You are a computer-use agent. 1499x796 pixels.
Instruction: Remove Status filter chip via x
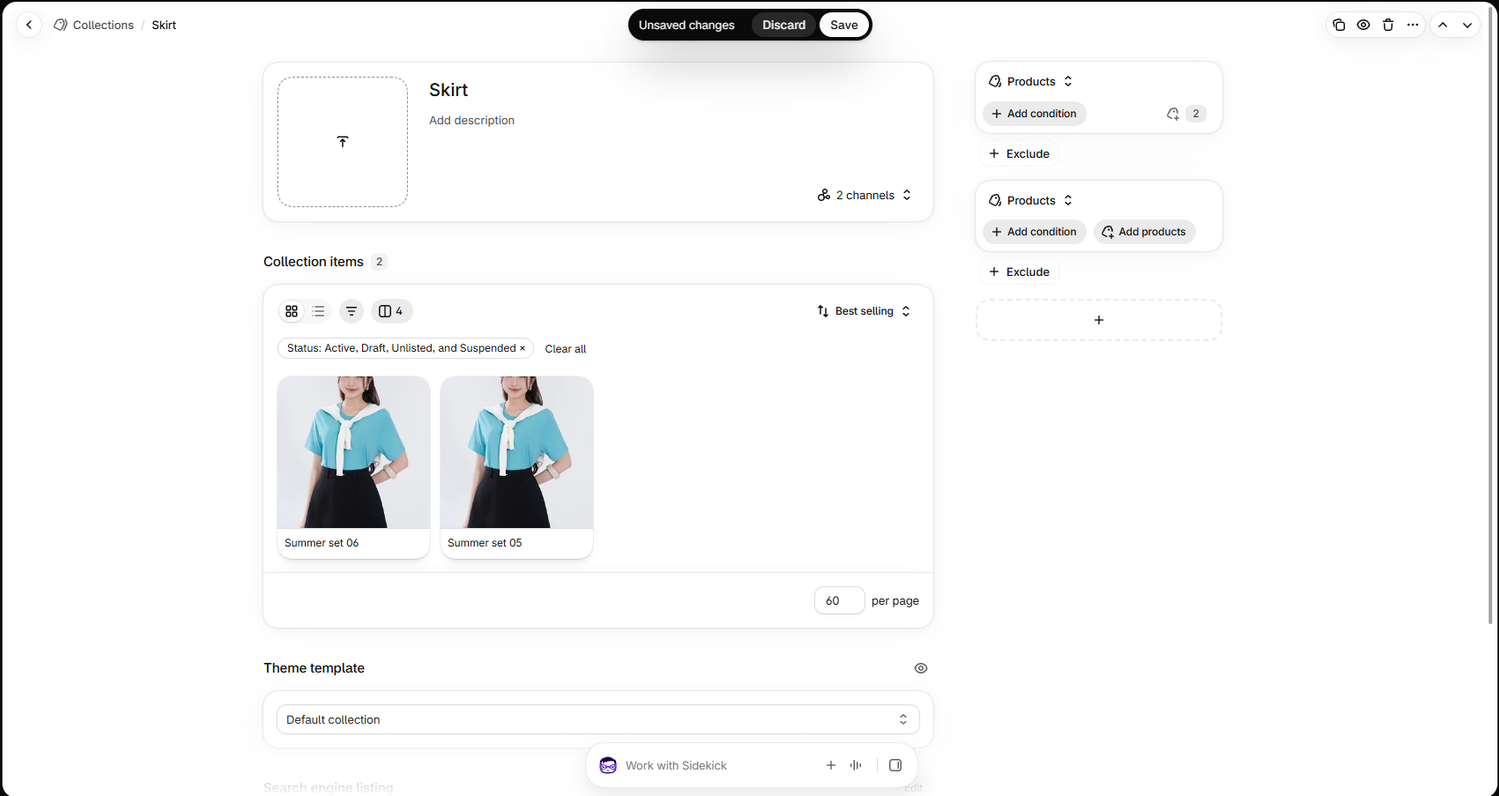point(522,348)
